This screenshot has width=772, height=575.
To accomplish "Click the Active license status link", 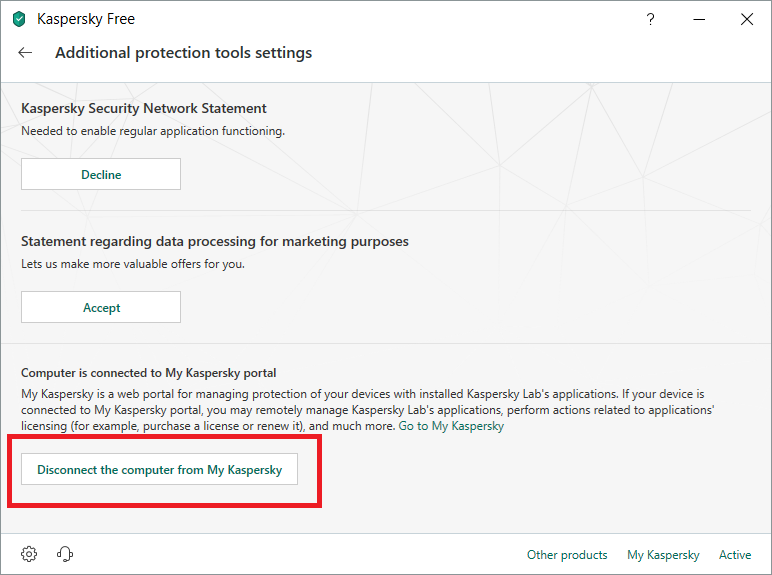I will (735, 555).
